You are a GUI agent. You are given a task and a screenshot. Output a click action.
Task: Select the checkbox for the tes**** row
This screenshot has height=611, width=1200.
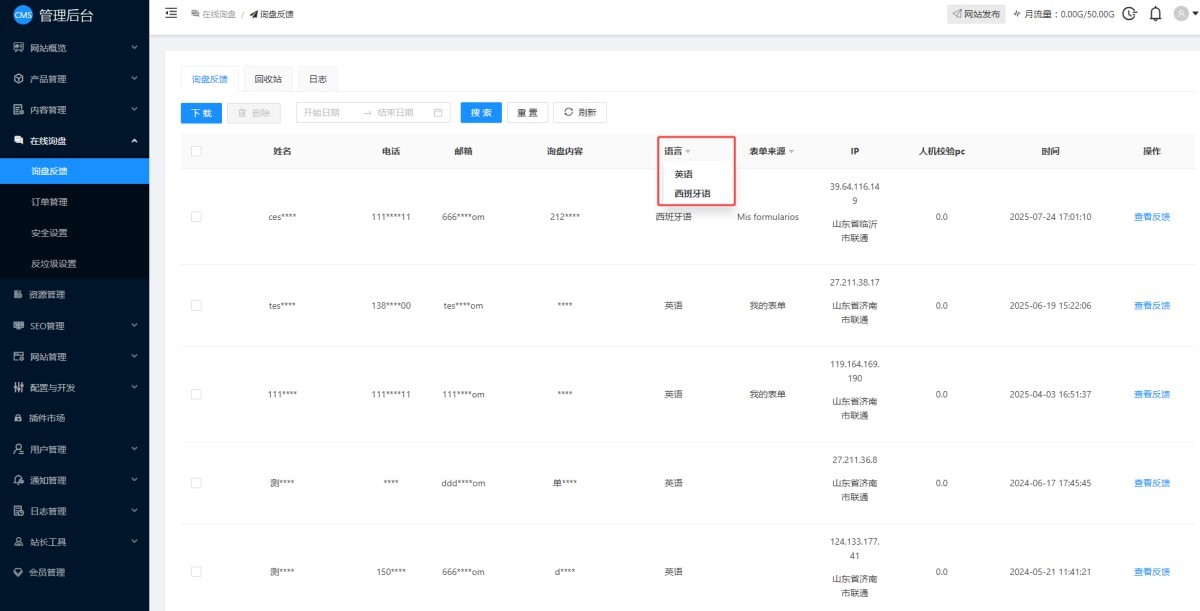tap(196, 306)
